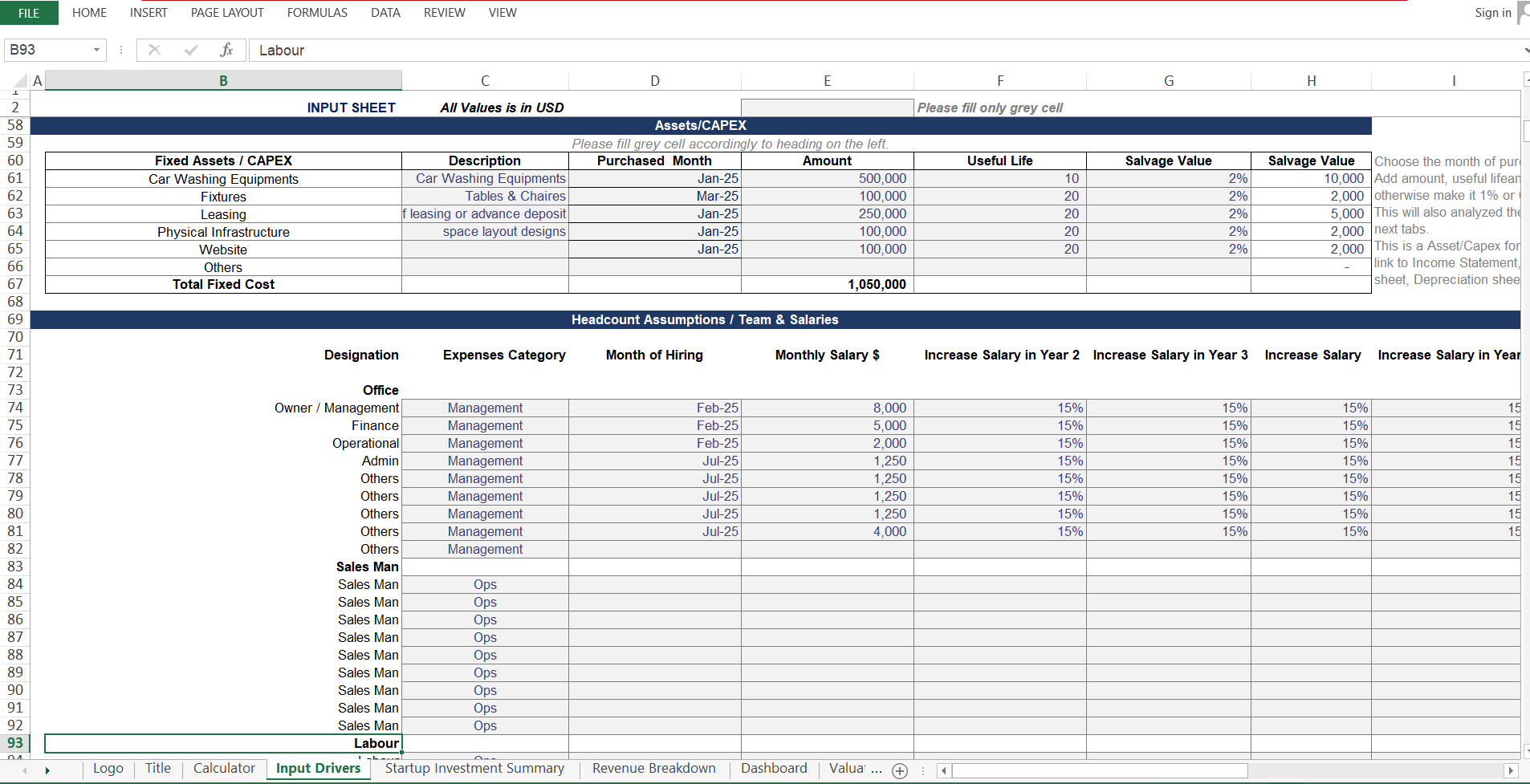Switch to Startup Investment Summary sheet
The image size is (1530, 784).
474,768
